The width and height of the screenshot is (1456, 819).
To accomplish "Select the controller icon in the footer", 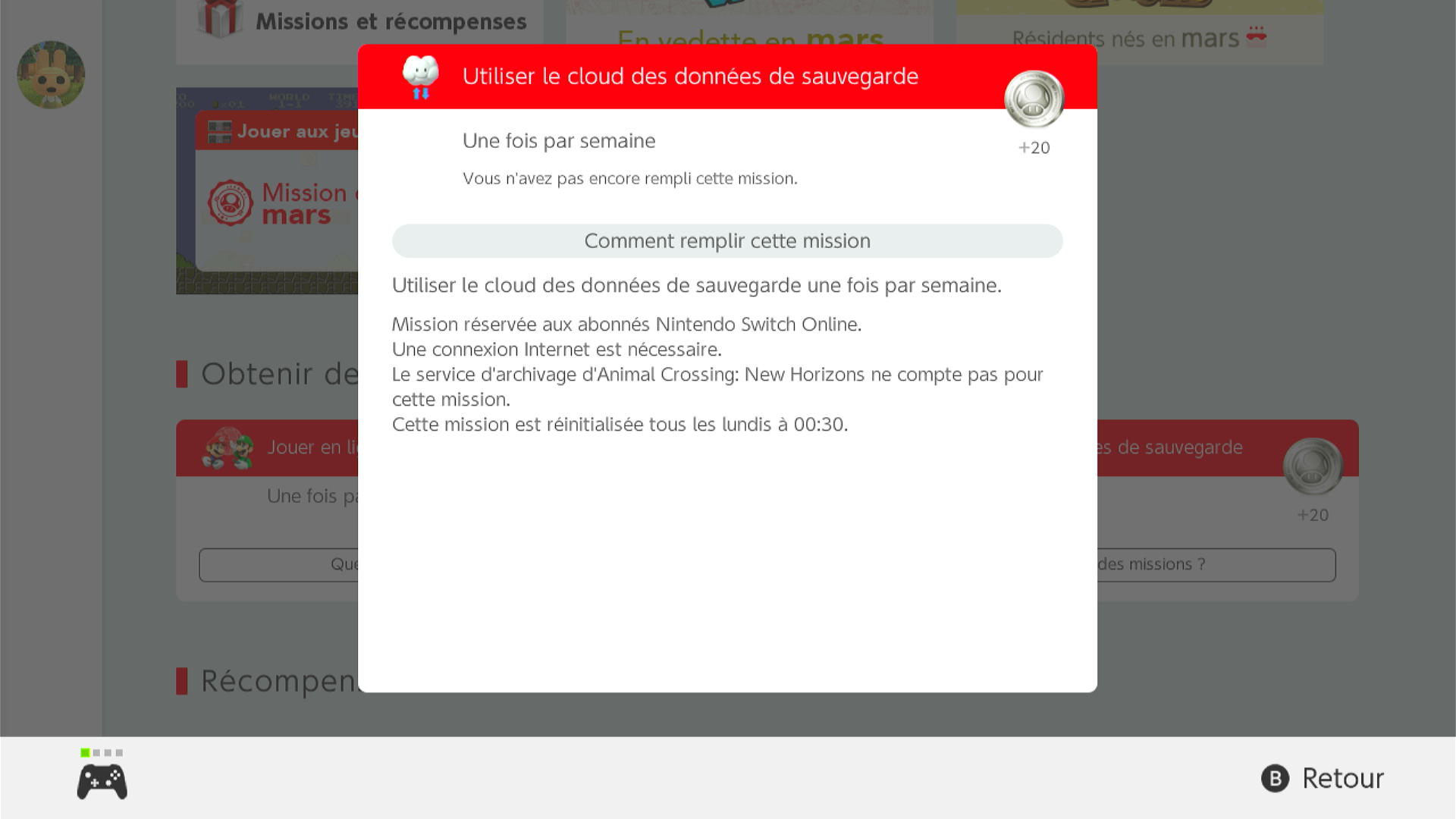I will coord(102,782).
